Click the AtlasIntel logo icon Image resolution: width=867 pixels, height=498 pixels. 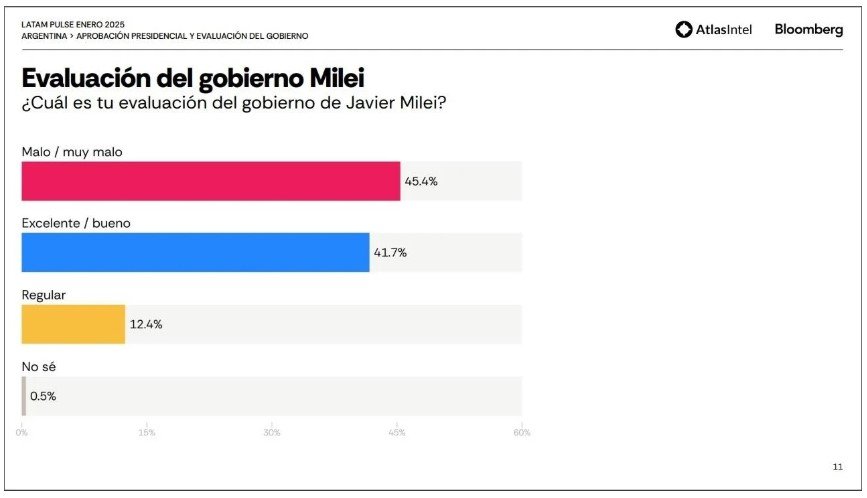coord(684,30)
